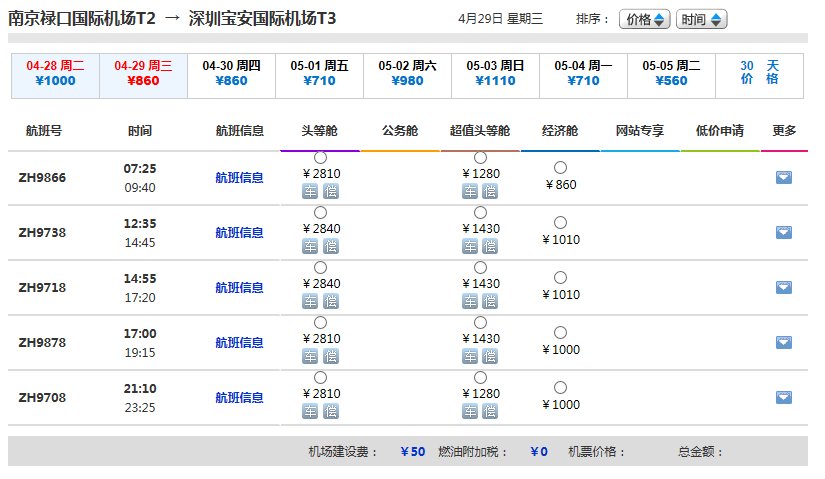Click the 偿 icon under ZH9878 first class ¥2810
825x479 pixels.
pos(330,356)
